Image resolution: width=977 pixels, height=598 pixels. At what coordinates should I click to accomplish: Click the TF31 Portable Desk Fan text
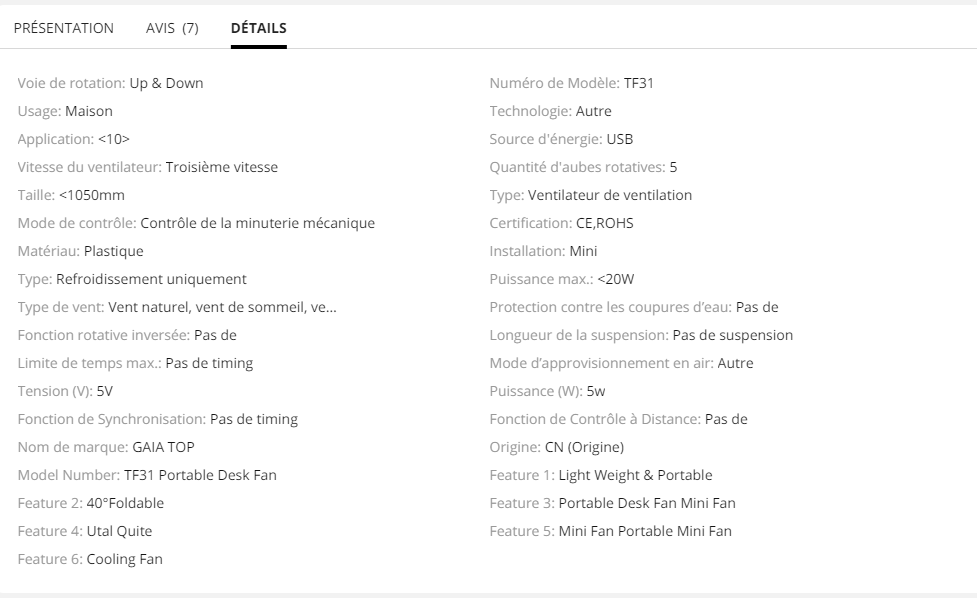coord(200,475)
